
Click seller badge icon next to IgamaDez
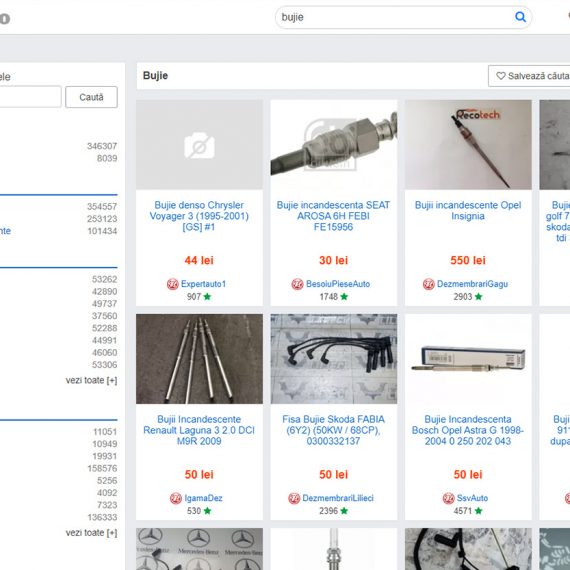point(176,498)
